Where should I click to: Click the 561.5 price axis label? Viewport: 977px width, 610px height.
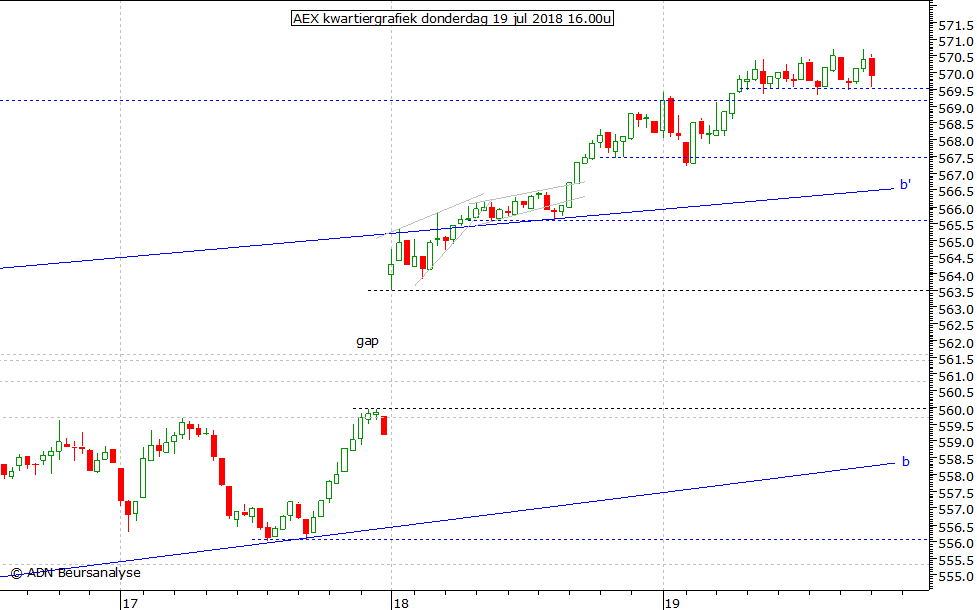[956, 360]
